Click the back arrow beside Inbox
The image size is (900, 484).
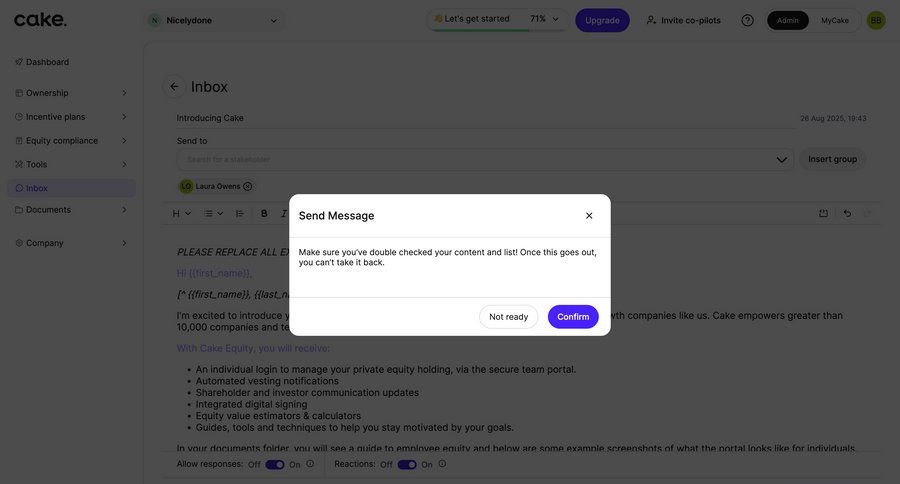click(174, 87)
